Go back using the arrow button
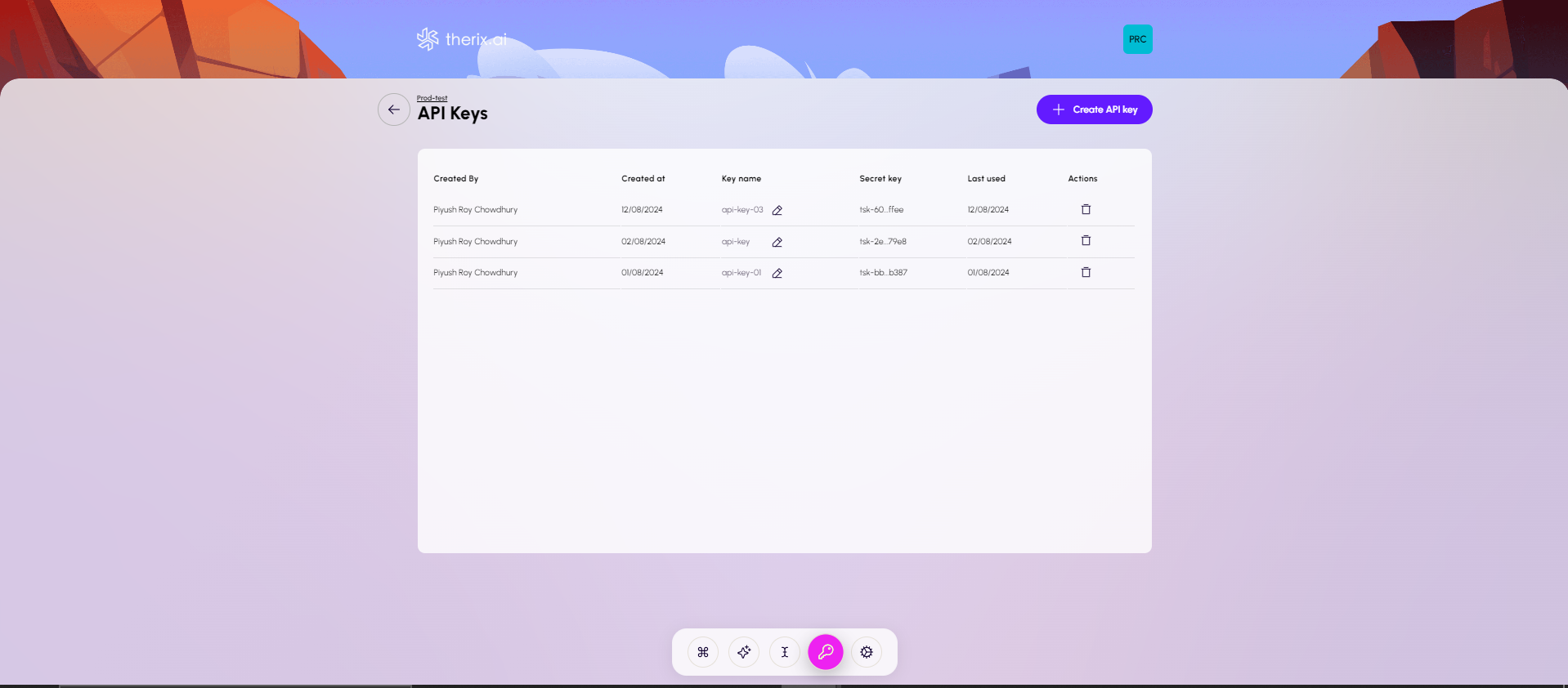The image size is (1568, 688). [x=394, y=109]
